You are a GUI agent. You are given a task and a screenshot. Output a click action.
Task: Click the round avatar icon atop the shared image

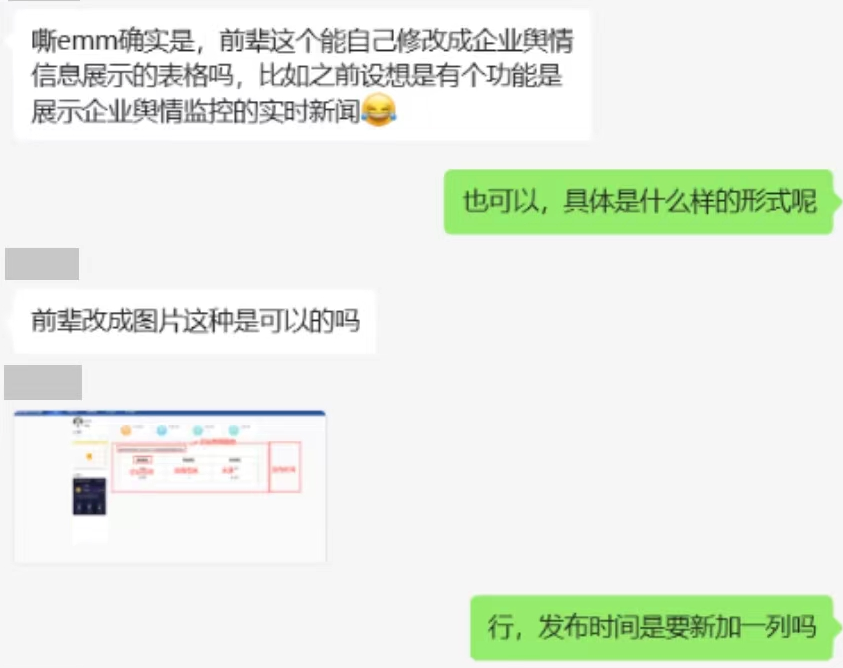tap(78, 421)
